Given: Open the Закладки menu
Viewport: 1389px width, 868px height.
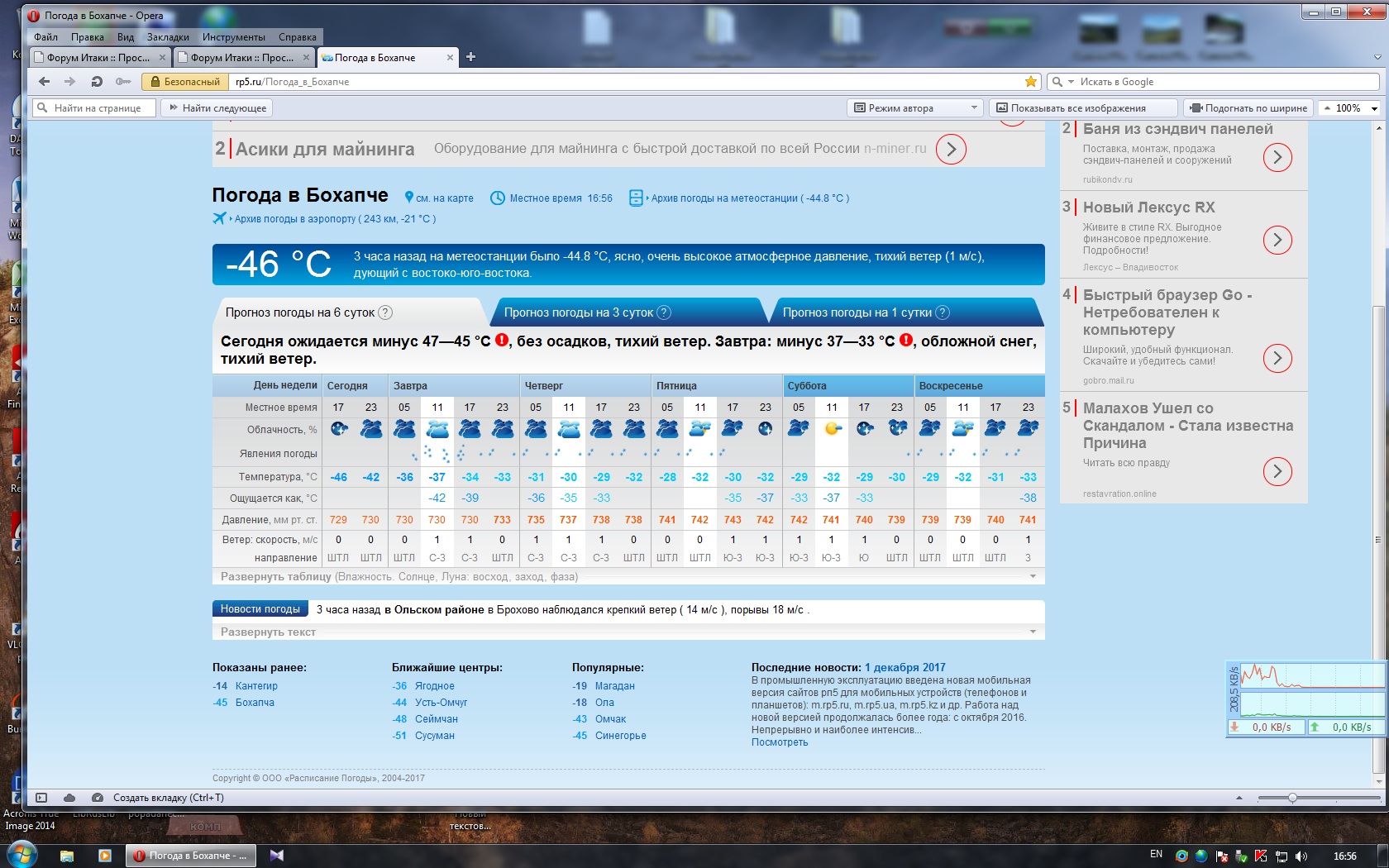Looking at the screenshot, I should [x=168, y=37].
